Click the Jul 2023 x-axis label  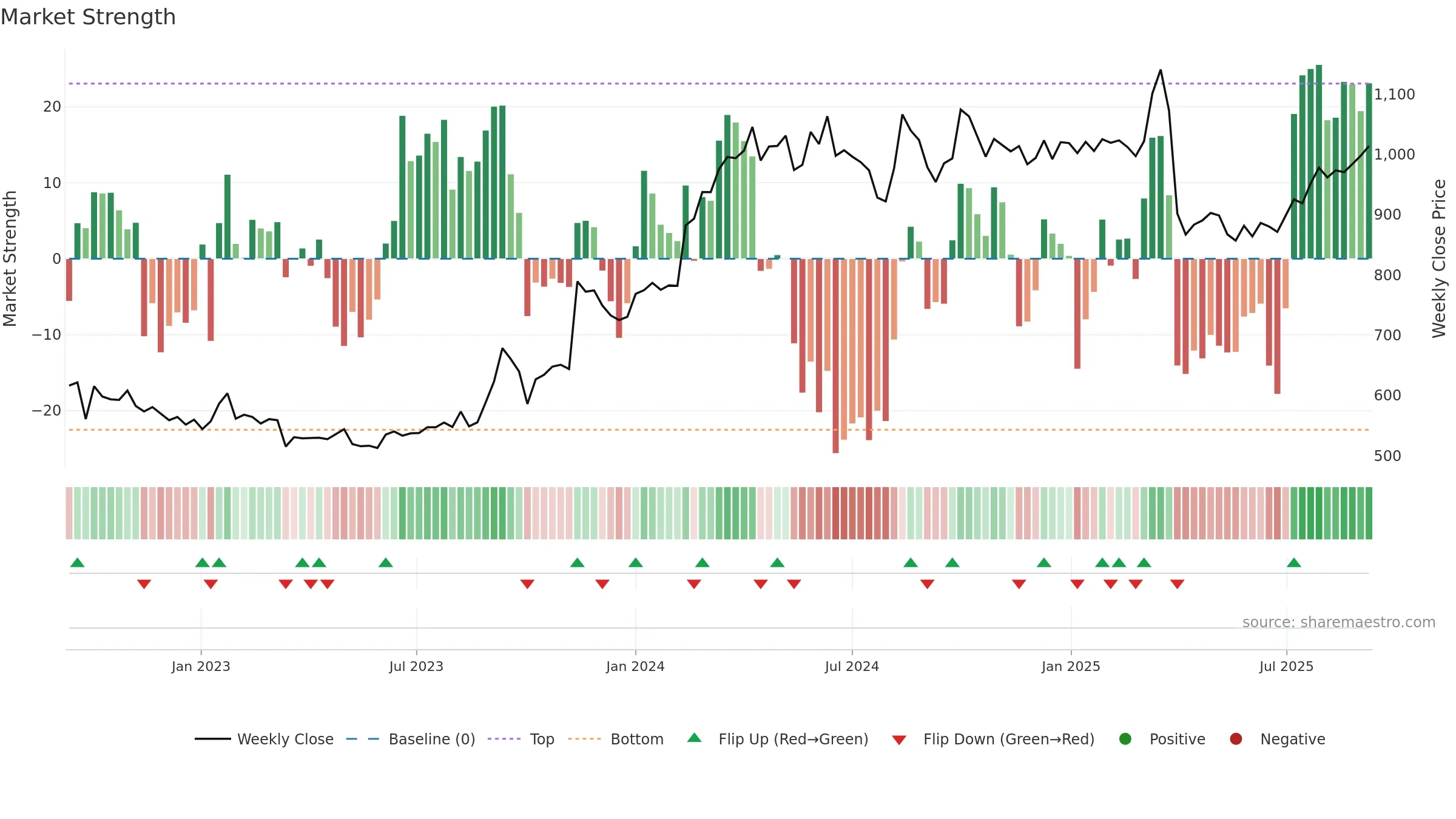click(416, 666)
